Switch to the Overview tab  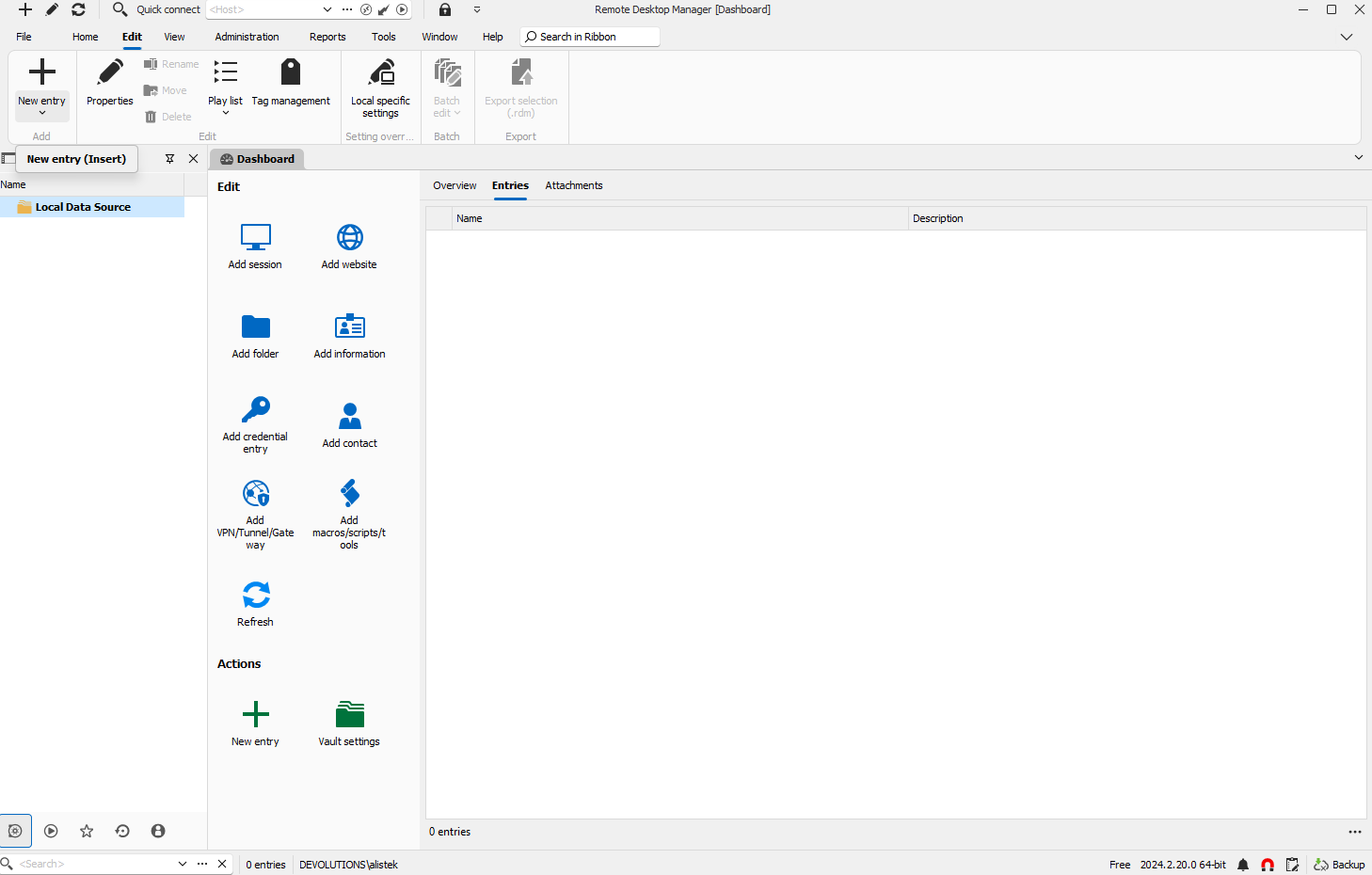click(455, 185)
